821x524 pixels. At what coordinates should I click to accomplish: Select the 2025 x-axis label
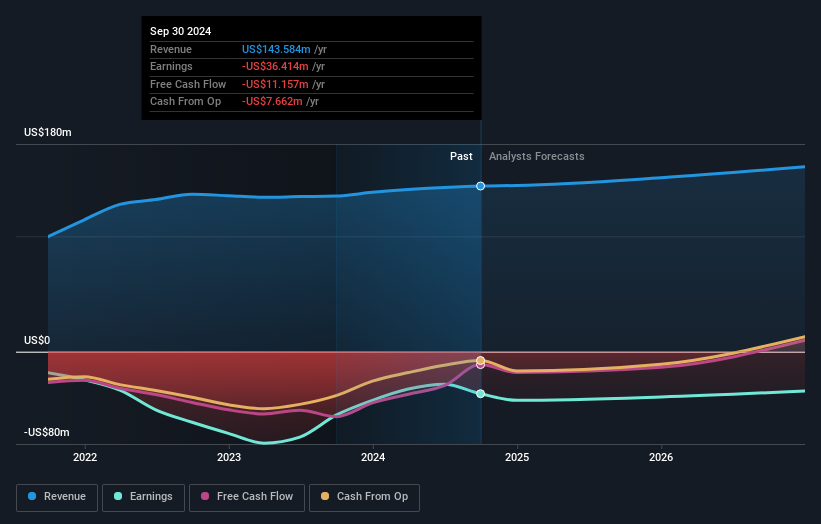[517, 457]
